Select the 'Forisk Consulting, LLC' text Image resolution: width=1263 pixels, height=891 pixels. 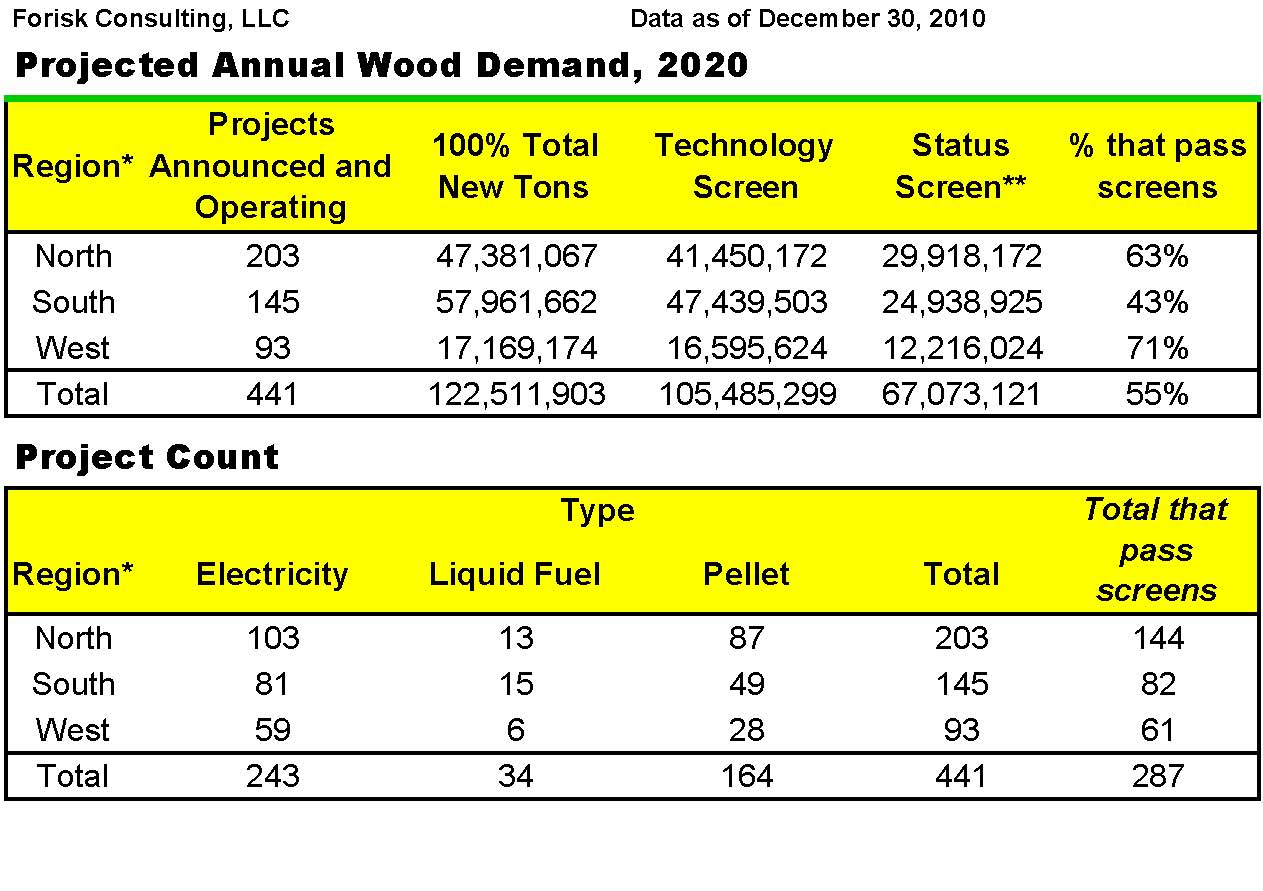point(150,18)
